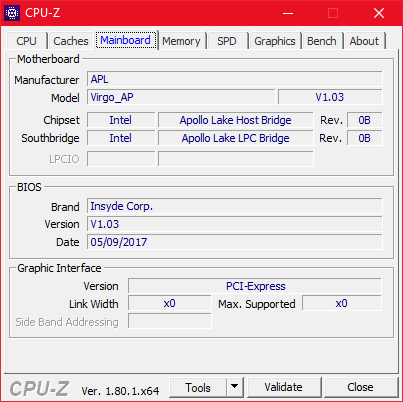
Task: Click the Manufacturer label
Action: [x=47, y=80]
